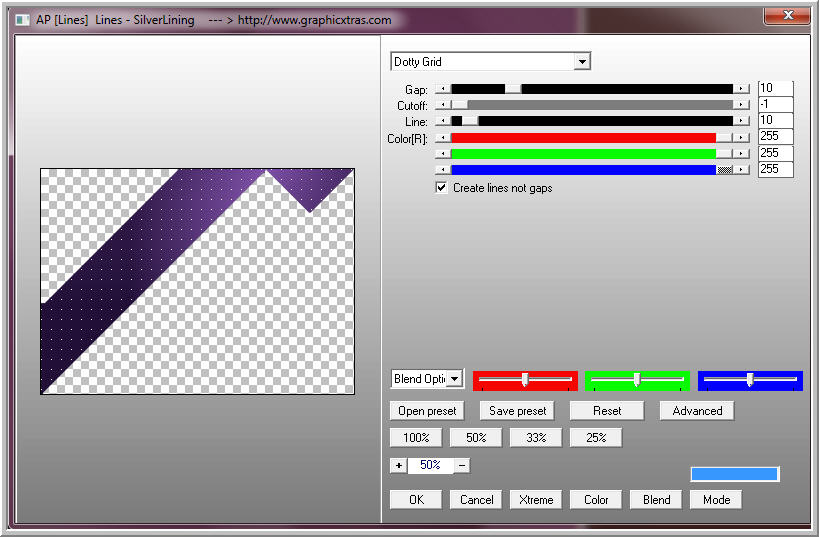The height and width of the screenshot is (537, 819).
Task: Click the current zoom percentage display
Action: pos(430,465)
